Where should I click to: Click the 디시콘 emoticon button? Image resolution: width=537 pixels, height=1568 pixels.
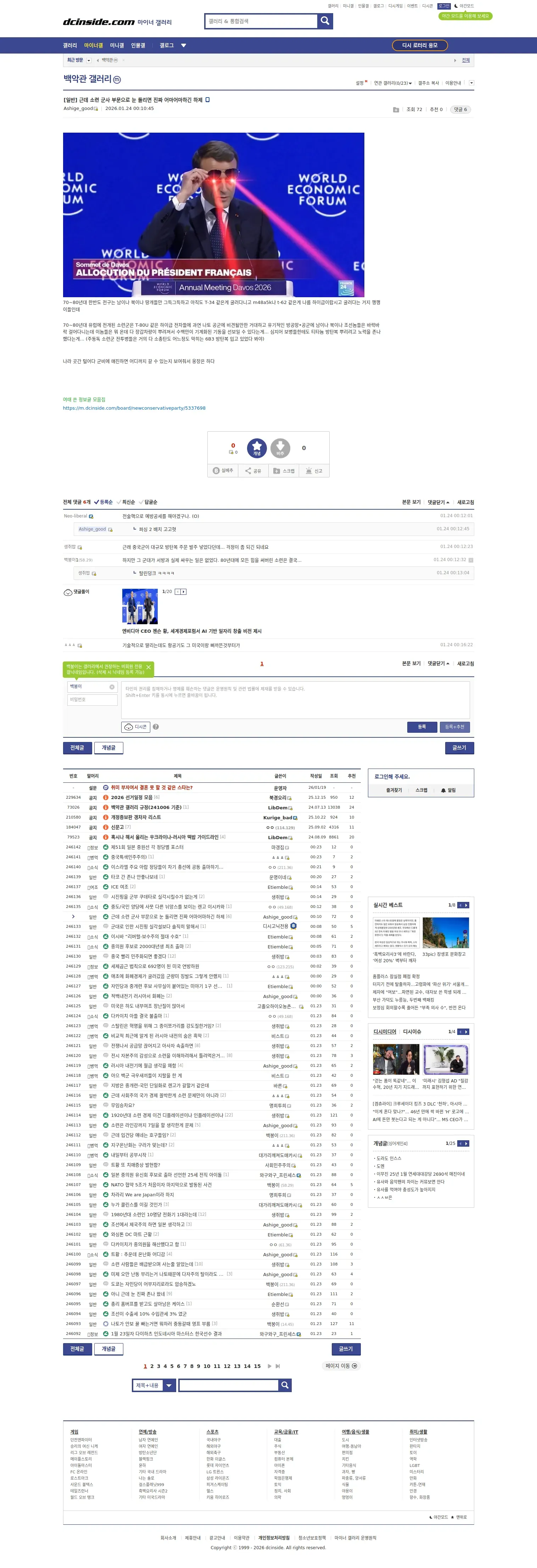(135, 727)
